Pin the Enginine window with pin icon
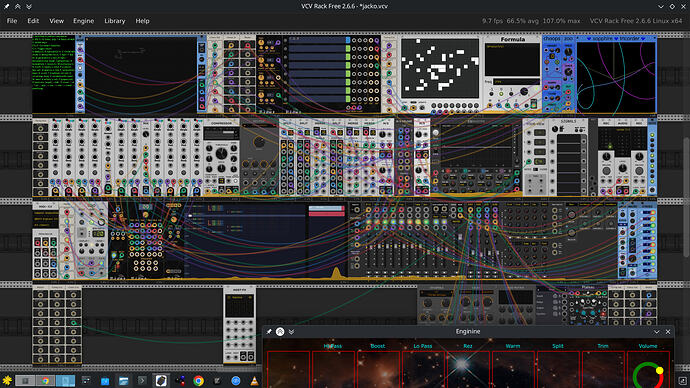The image size is (690, 388). pyautogui.click(x=269, y=332)
